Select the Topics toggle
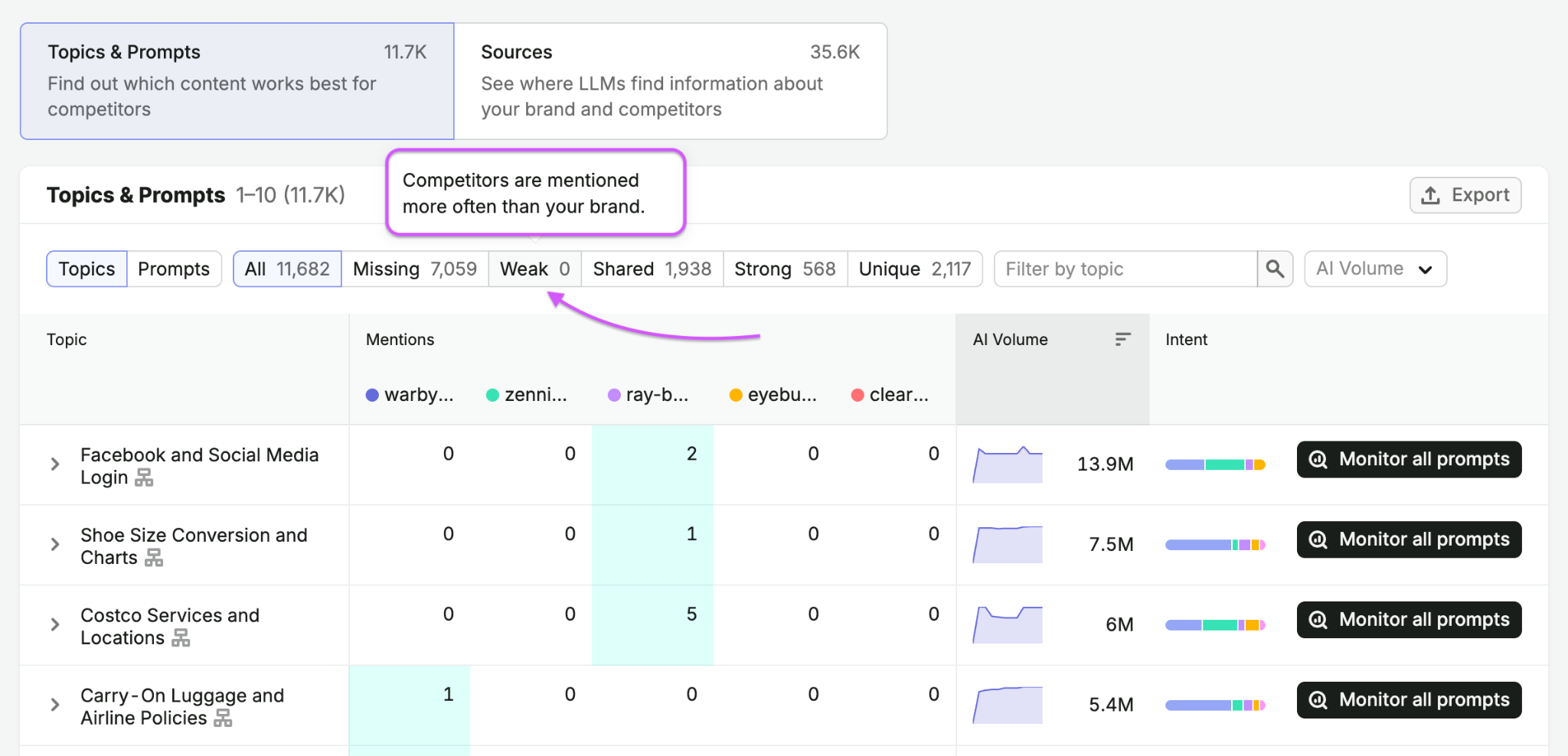1568x756 pixels. coord(87,269)
